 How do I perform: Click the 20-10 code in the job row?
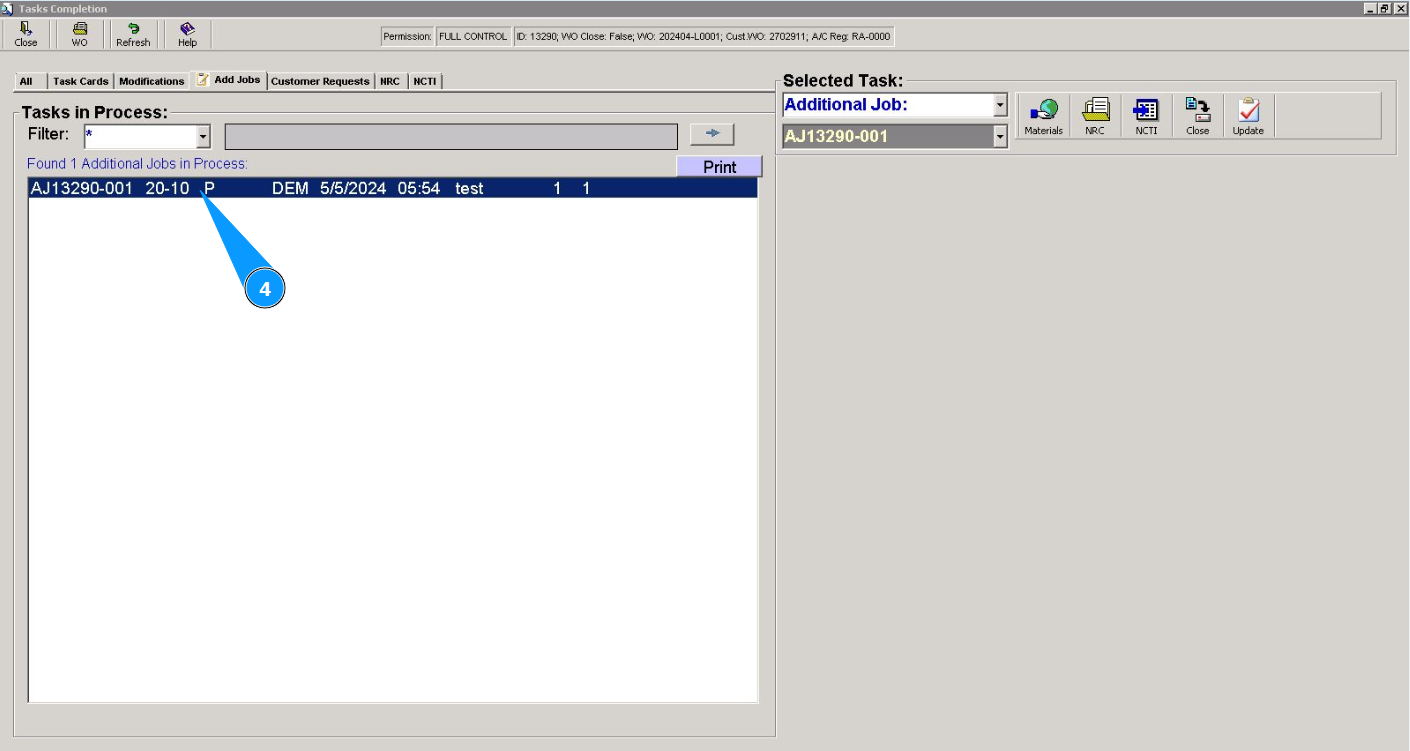click(167, 188)
